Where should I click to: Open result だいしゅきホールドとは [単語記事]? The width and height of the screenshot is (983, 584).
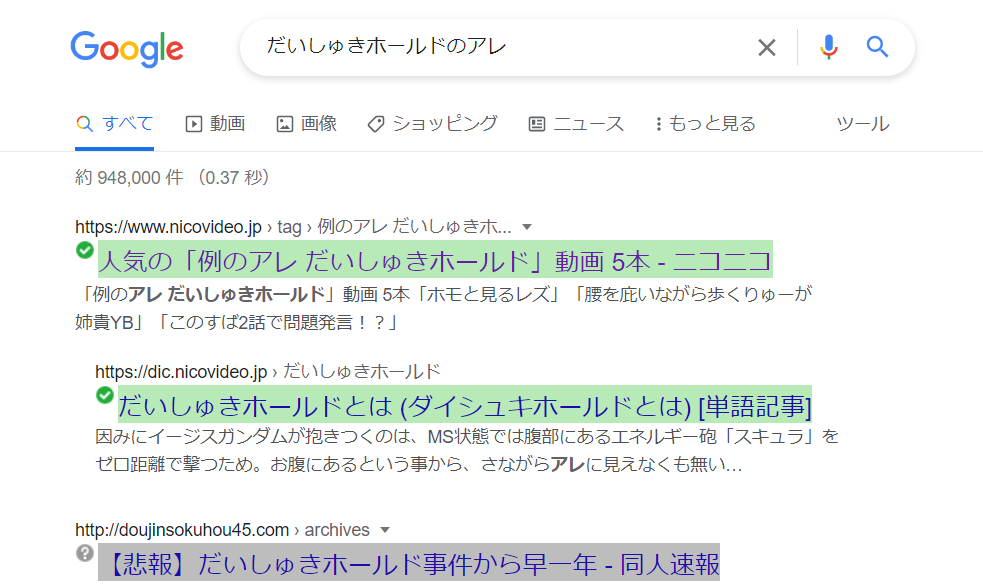pos(465,405)
